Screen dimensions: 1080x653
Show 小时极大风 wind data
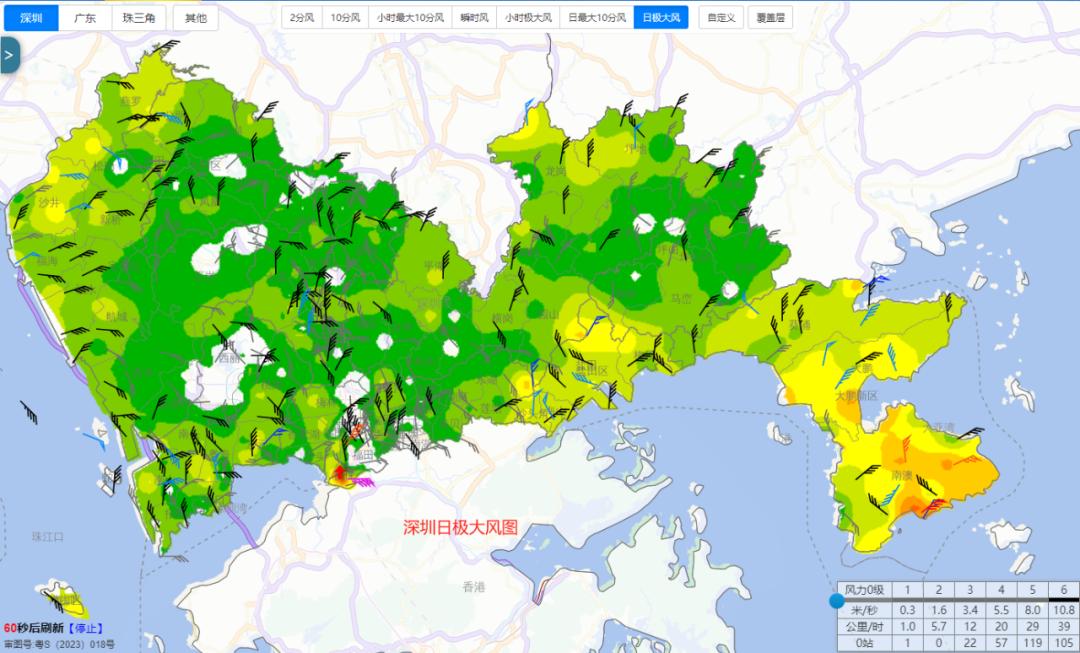pyautogui.click(x=527, y=18)
